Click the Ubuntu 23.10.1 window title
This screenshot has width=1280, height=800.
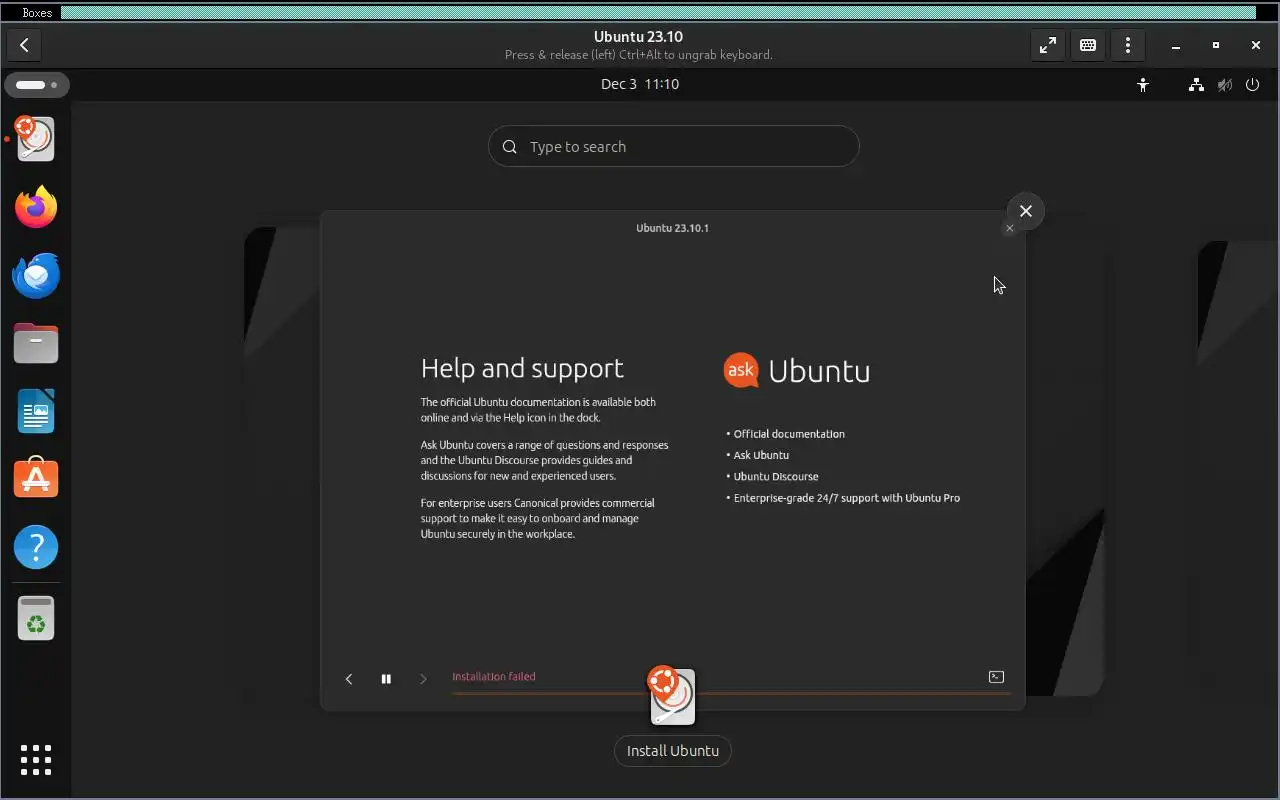pyautogui.click(x=672, y=228)
